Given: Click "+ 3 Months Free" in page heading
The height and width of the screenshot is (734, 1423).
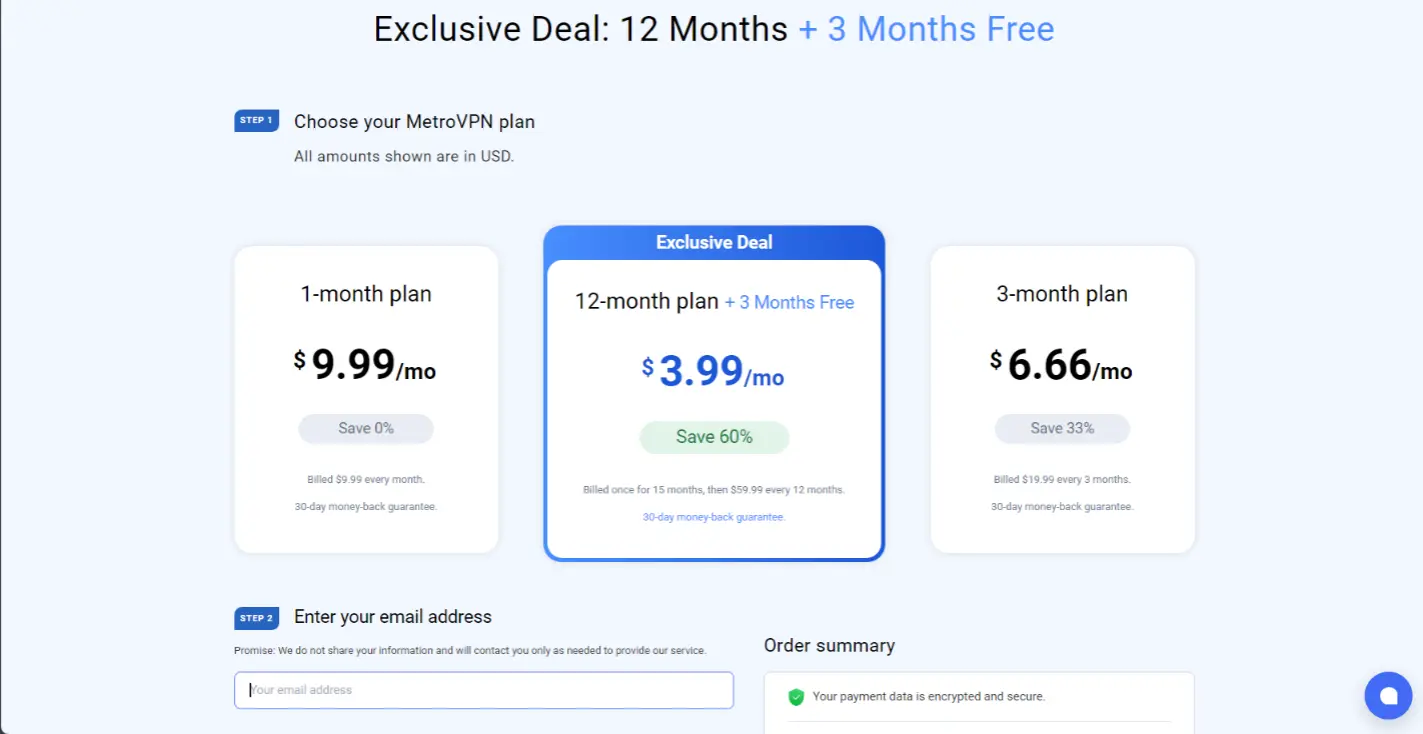Looking at the screenshot, I should coord(926,29).
